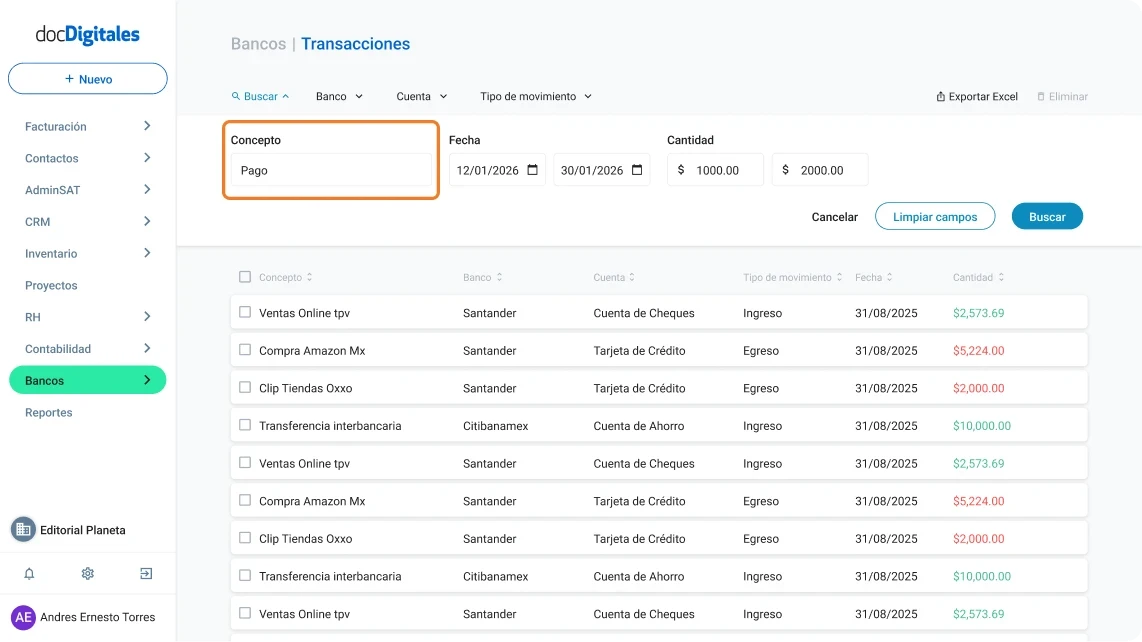
Task: Tick the checkbox for Transferencia interbancaria row
Action: (x=244, y=424)
